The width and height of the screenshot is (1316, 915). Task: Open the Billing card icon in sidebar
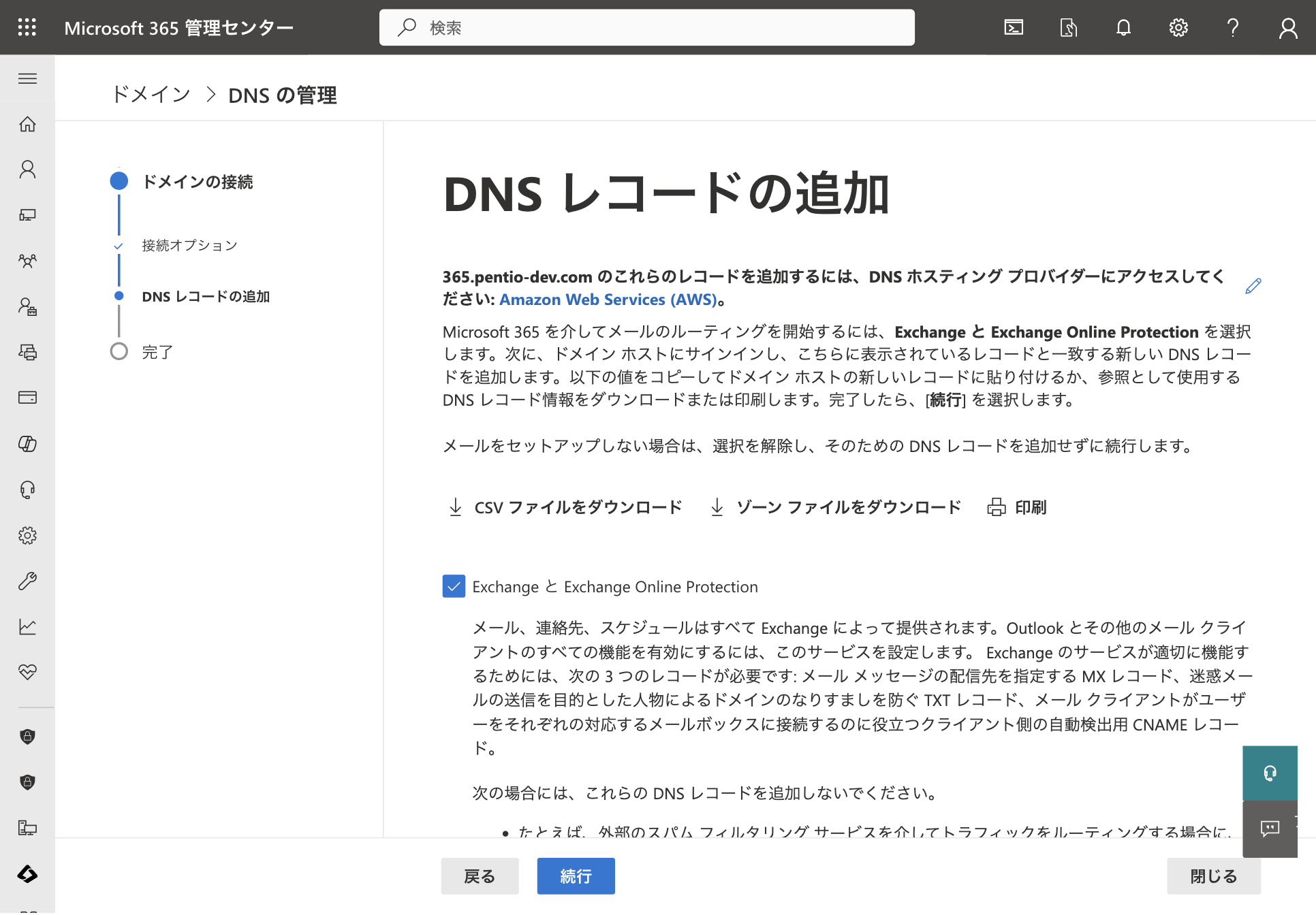(x=27, y=398)
